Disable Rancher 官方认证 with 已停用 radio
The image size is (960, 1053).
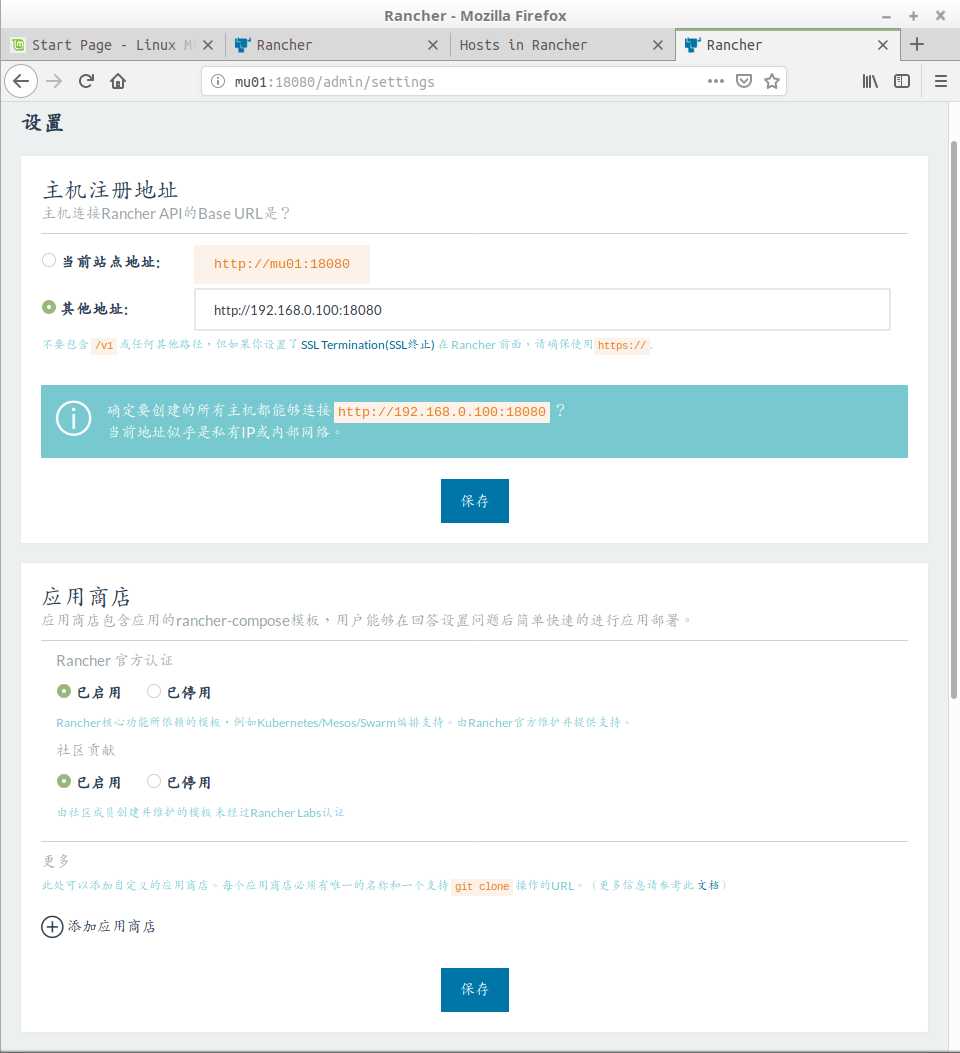pos(154,691)
